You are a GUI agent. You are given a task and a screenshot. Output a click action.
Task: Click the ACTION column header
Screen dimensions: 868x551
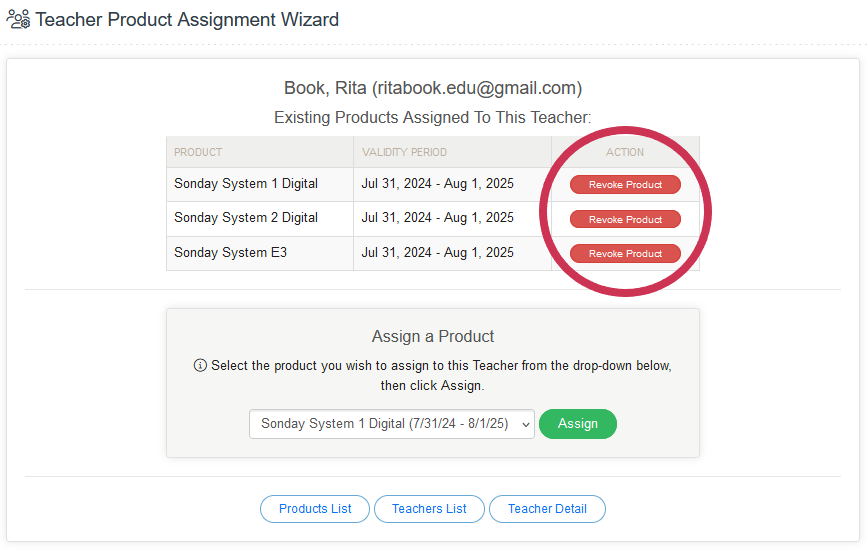click(625, 153)
